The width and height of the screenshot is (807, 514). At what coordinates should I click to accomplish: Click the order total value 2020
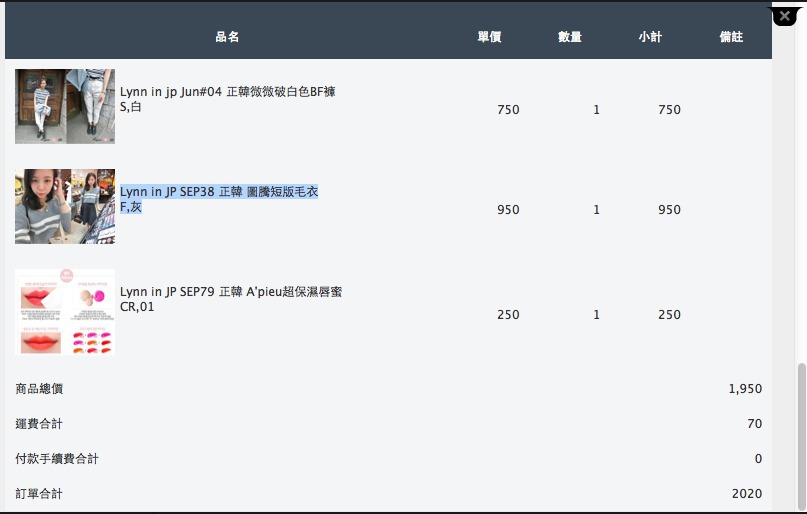747,493
